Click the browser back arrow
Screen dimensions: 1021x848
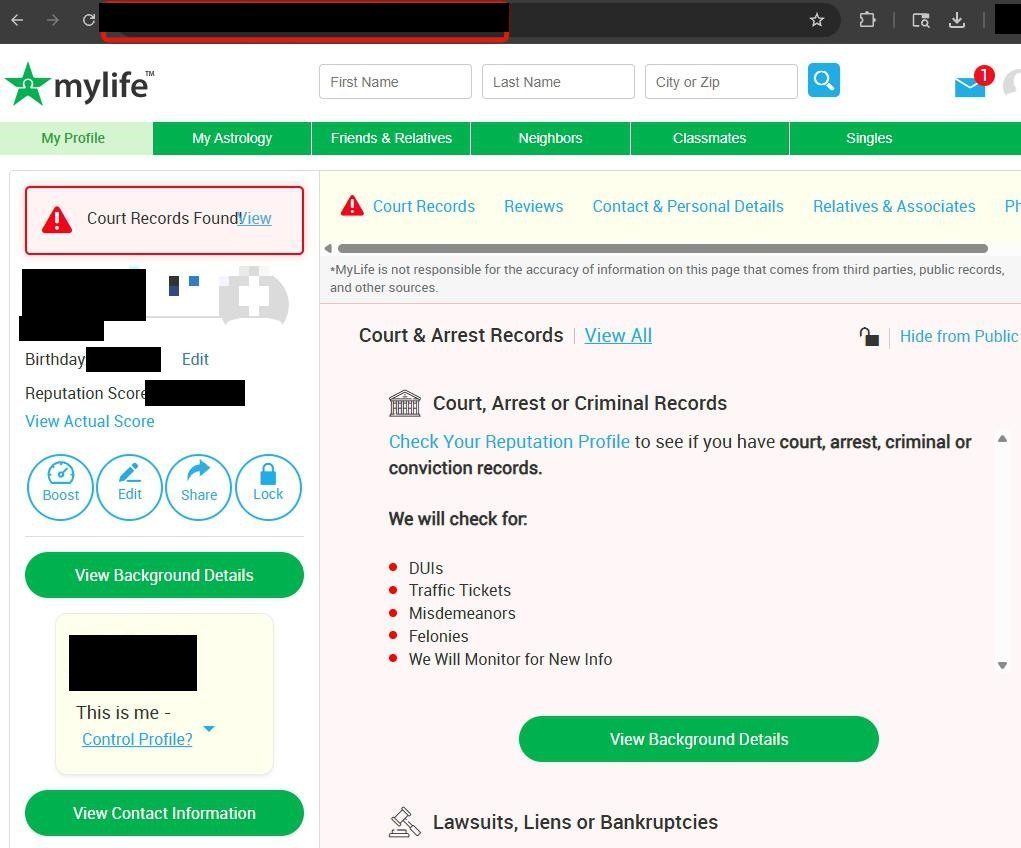pyautogui.click(x=18, y=20)
